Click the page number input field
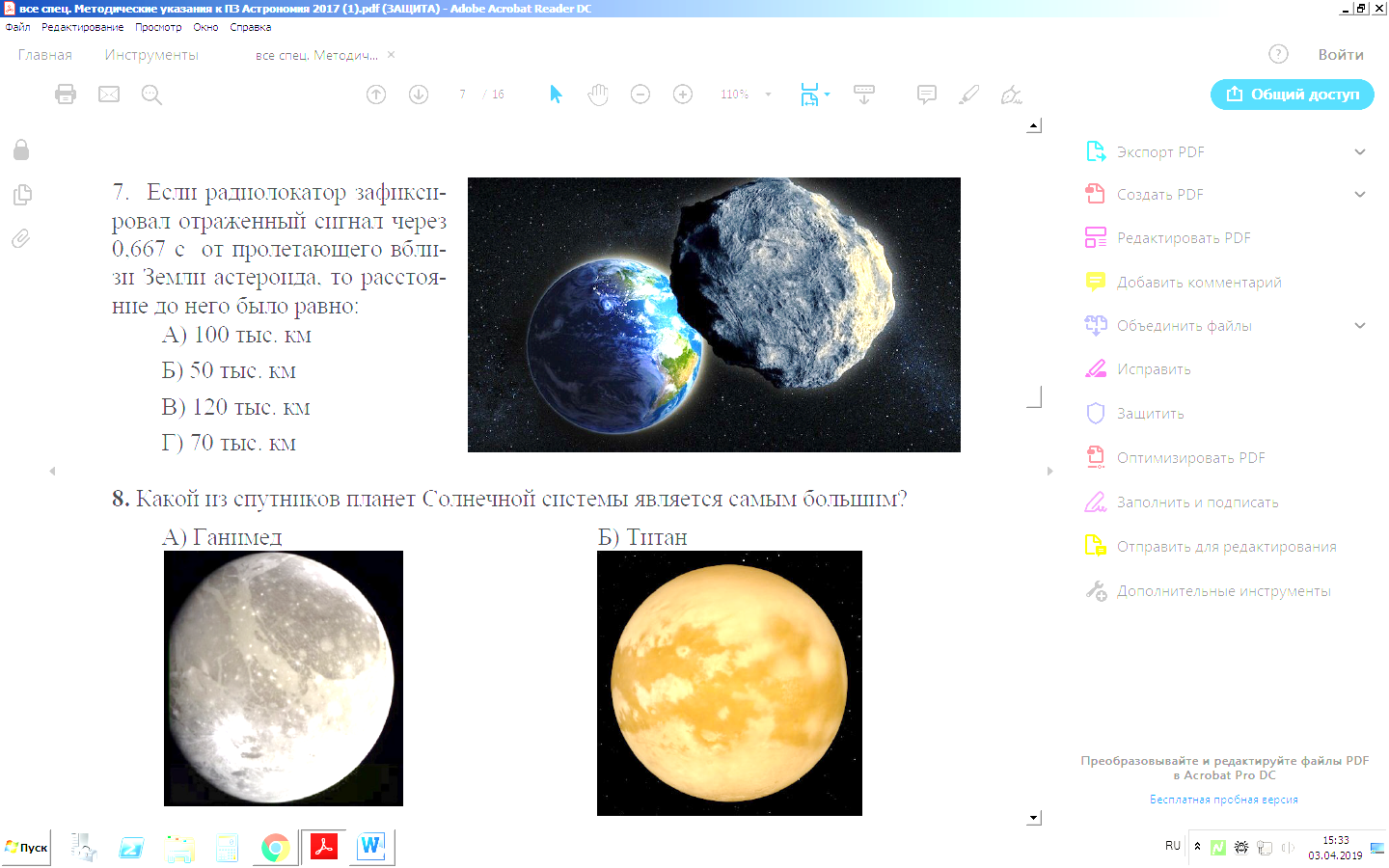This screenshot has height=868, width=1389. click(x=463, y=95)
